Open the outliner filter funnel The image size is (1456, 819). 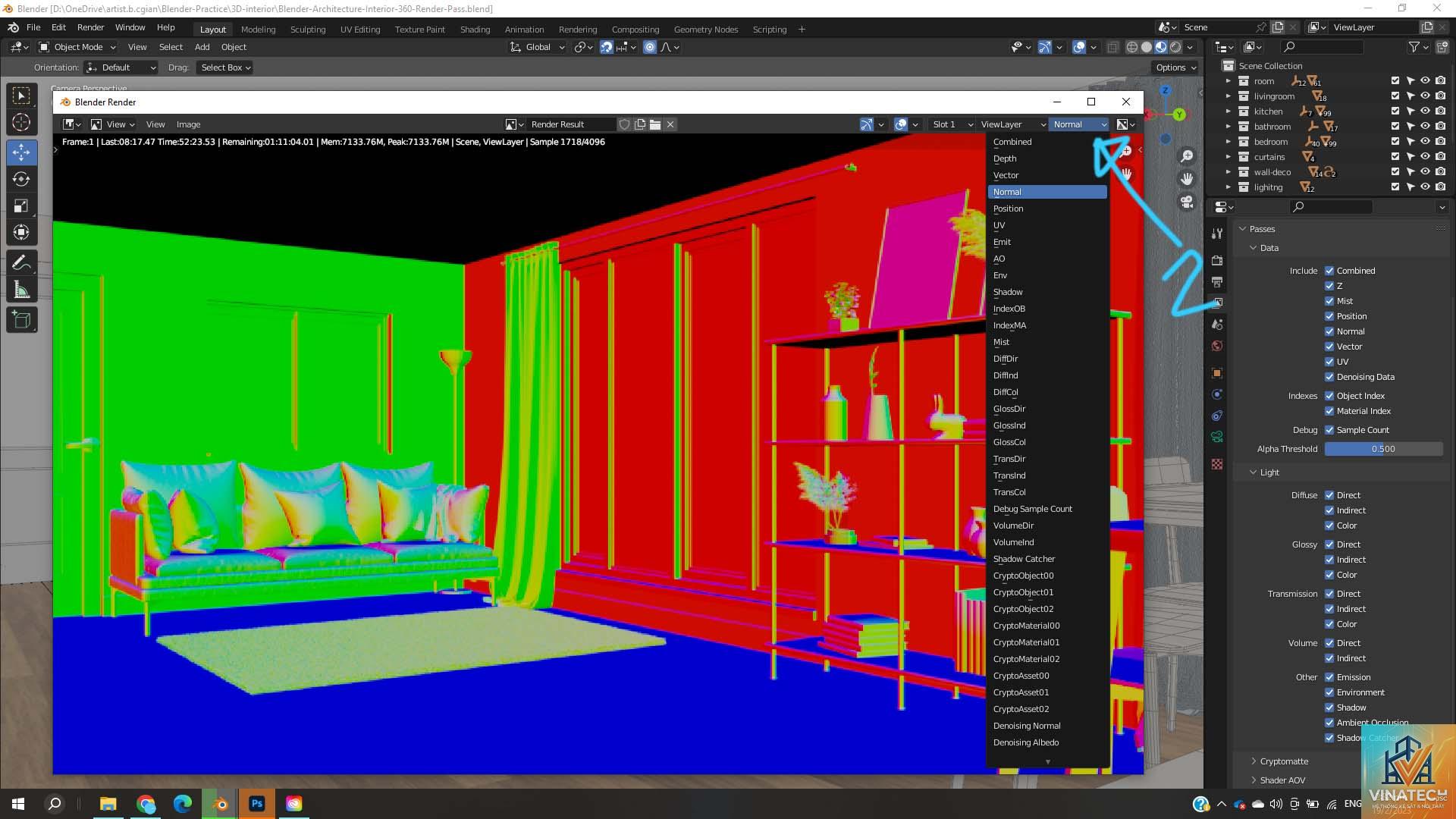click(1414, 47)
